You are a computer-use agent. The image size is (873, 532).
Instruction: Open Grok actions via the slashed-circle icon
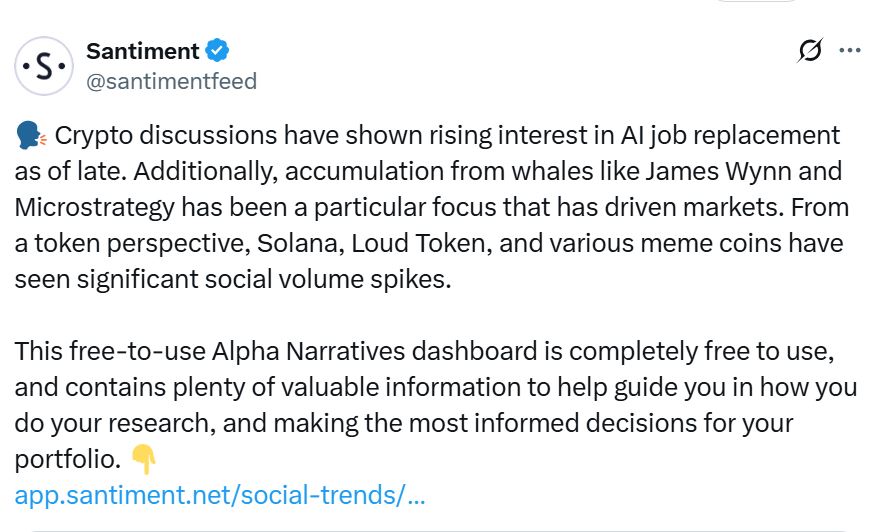click(811, 51)
